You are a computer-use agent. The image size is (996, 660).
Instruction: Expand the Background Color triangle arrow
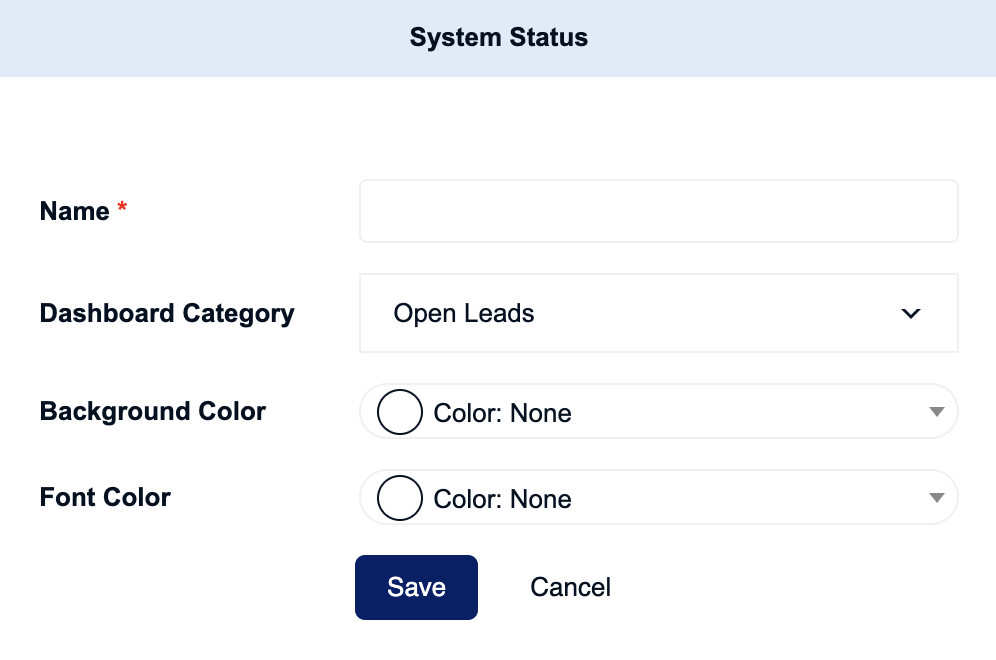pyautogui.click(x=936, y=412)
